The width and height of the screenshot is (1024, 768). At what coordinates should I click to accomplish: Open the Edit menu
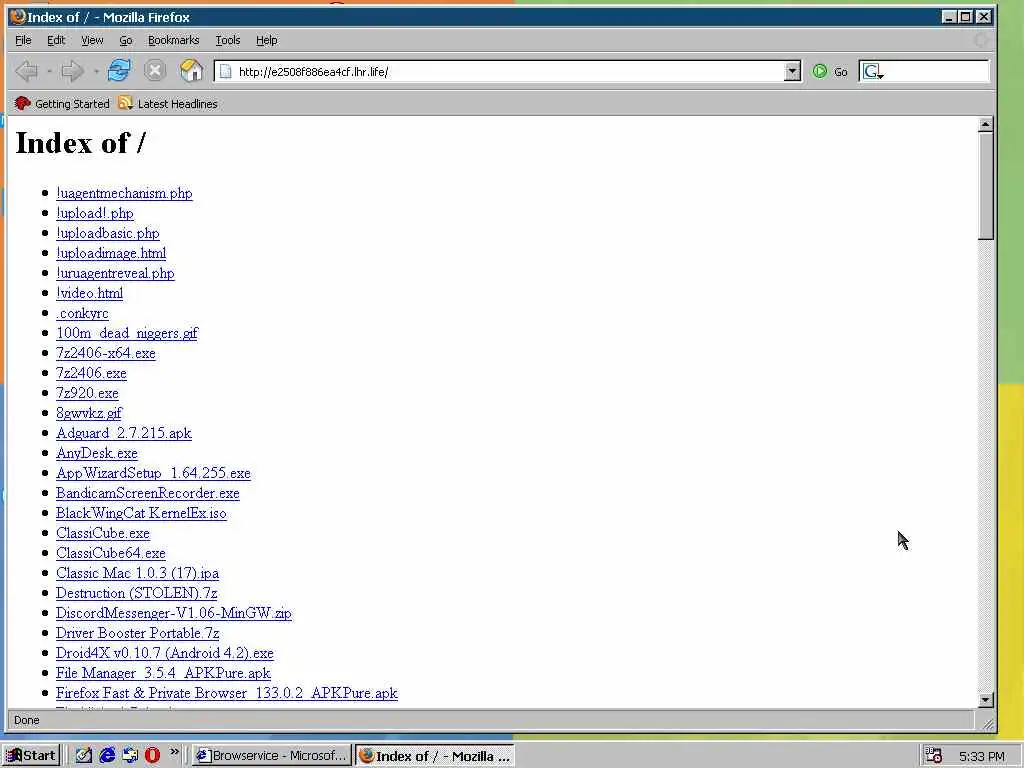[56, 40]
